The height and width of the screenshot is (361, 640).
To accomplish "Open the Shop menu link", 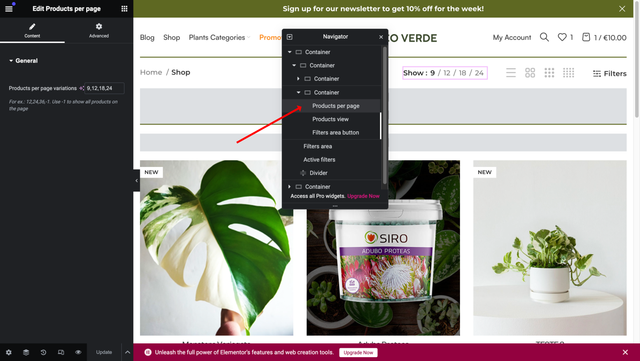I will (x=171, y=38).
